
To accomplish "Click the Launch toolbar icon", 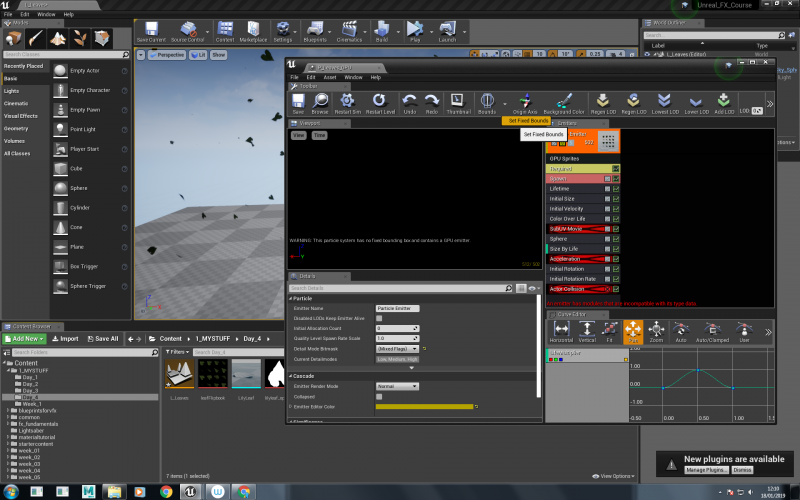I will click(x=447, y=32).
